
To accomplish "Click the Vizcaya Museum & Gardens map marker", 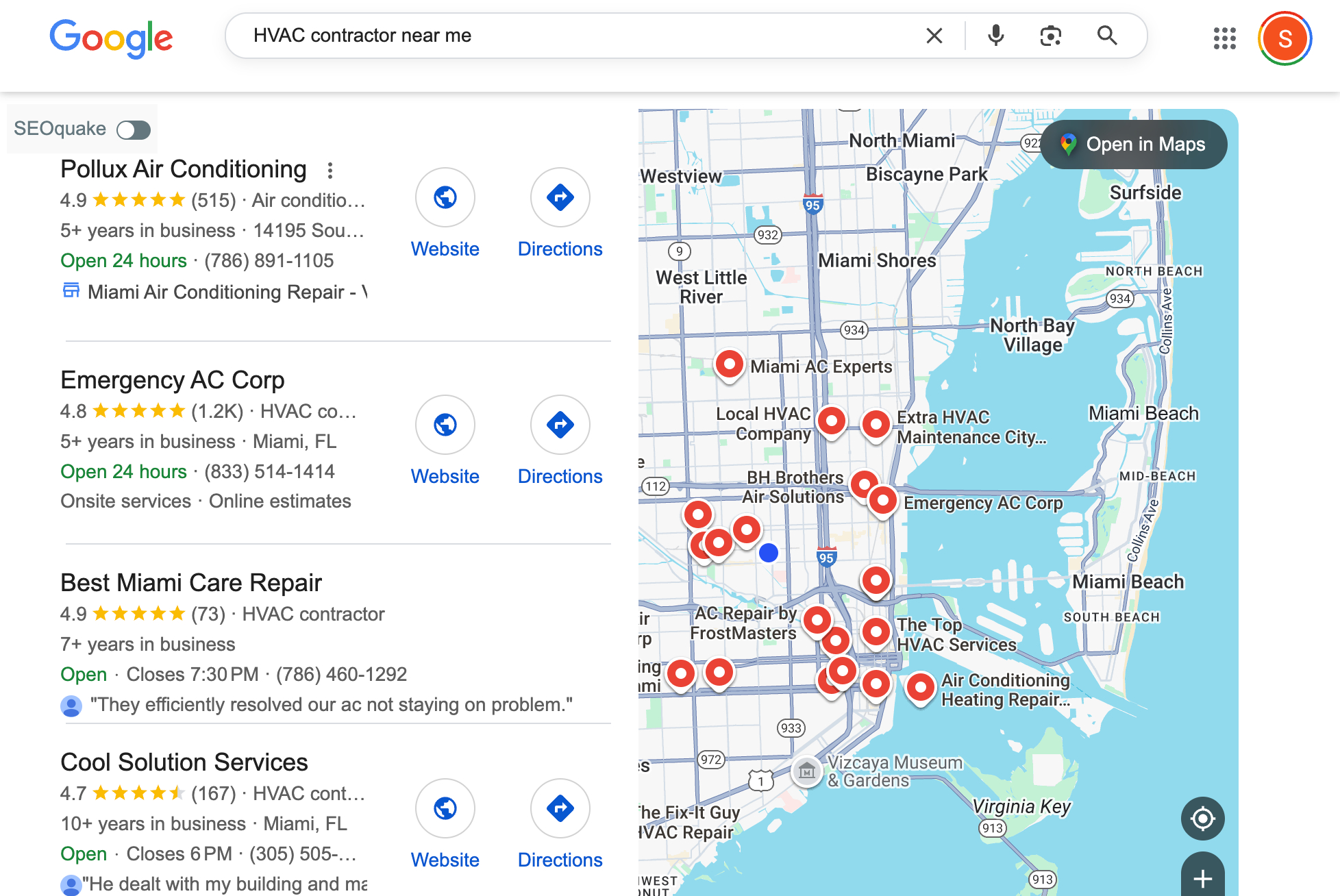I will [807, 771].
